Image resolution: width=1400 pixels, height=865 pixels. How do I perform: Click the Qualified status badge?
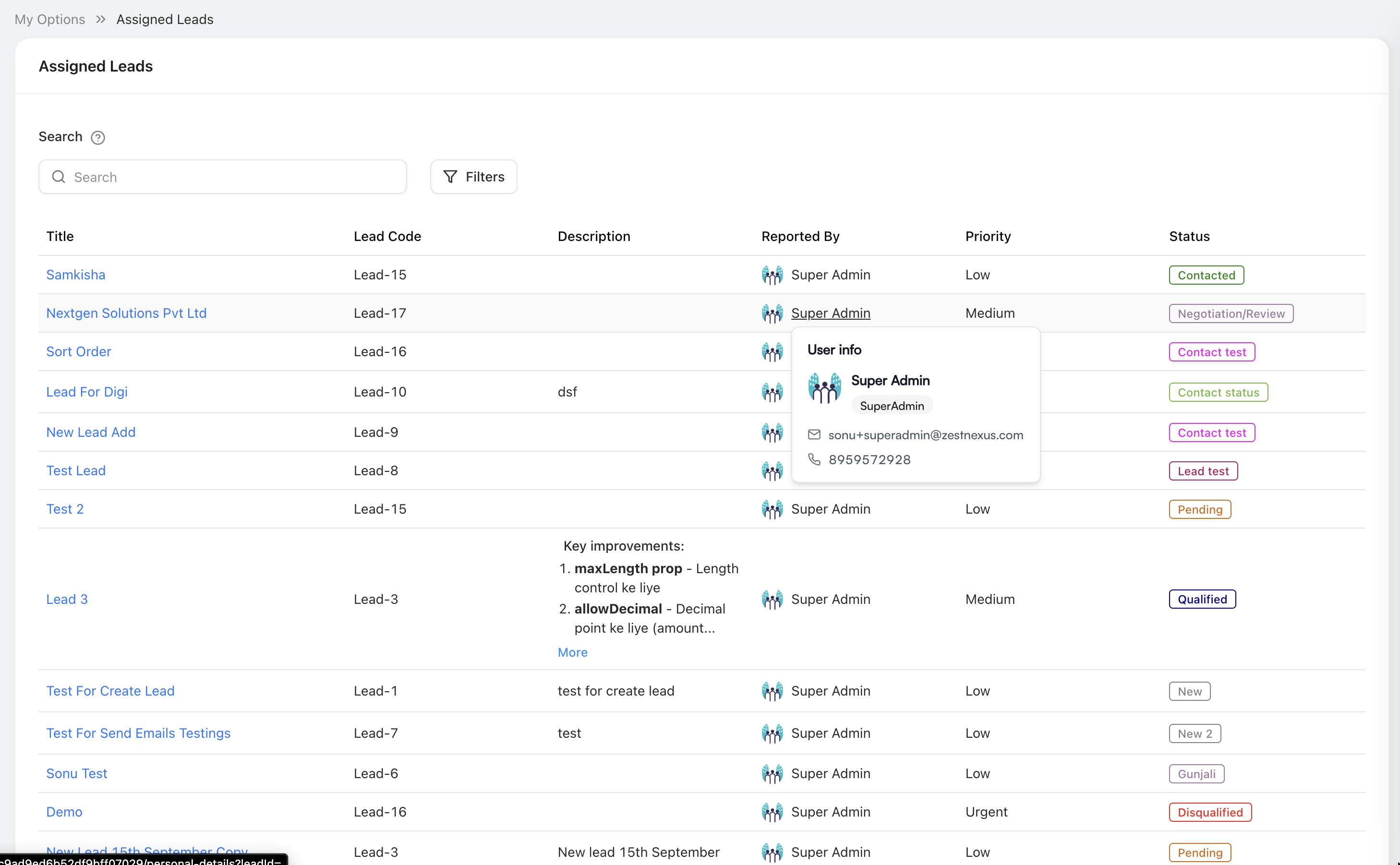coord(1203,599)
